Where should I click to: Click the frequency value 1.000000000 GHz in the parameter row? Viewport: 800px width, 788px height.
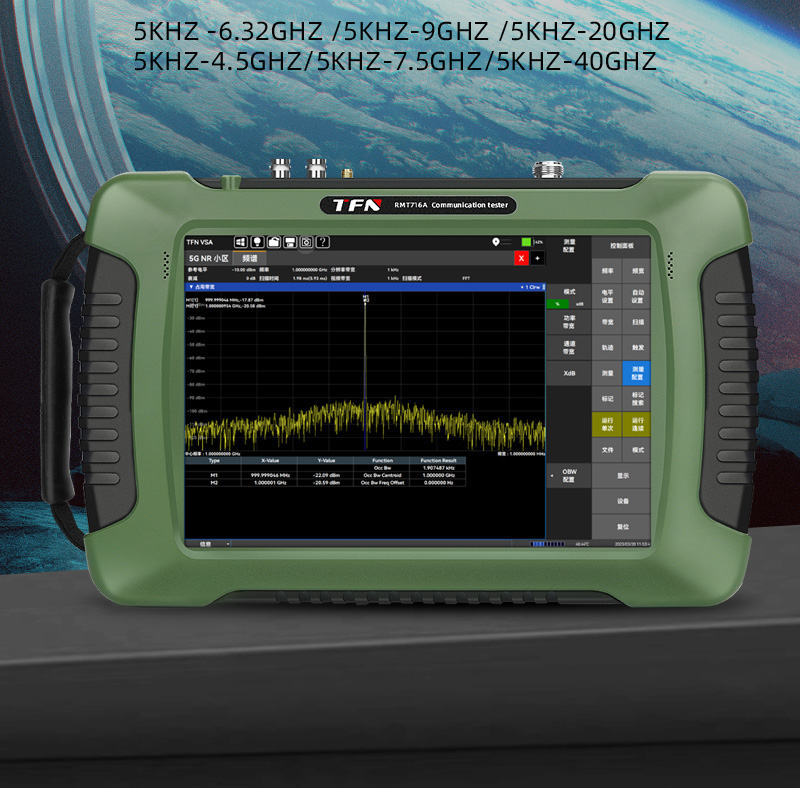click(x=309, y=269)
